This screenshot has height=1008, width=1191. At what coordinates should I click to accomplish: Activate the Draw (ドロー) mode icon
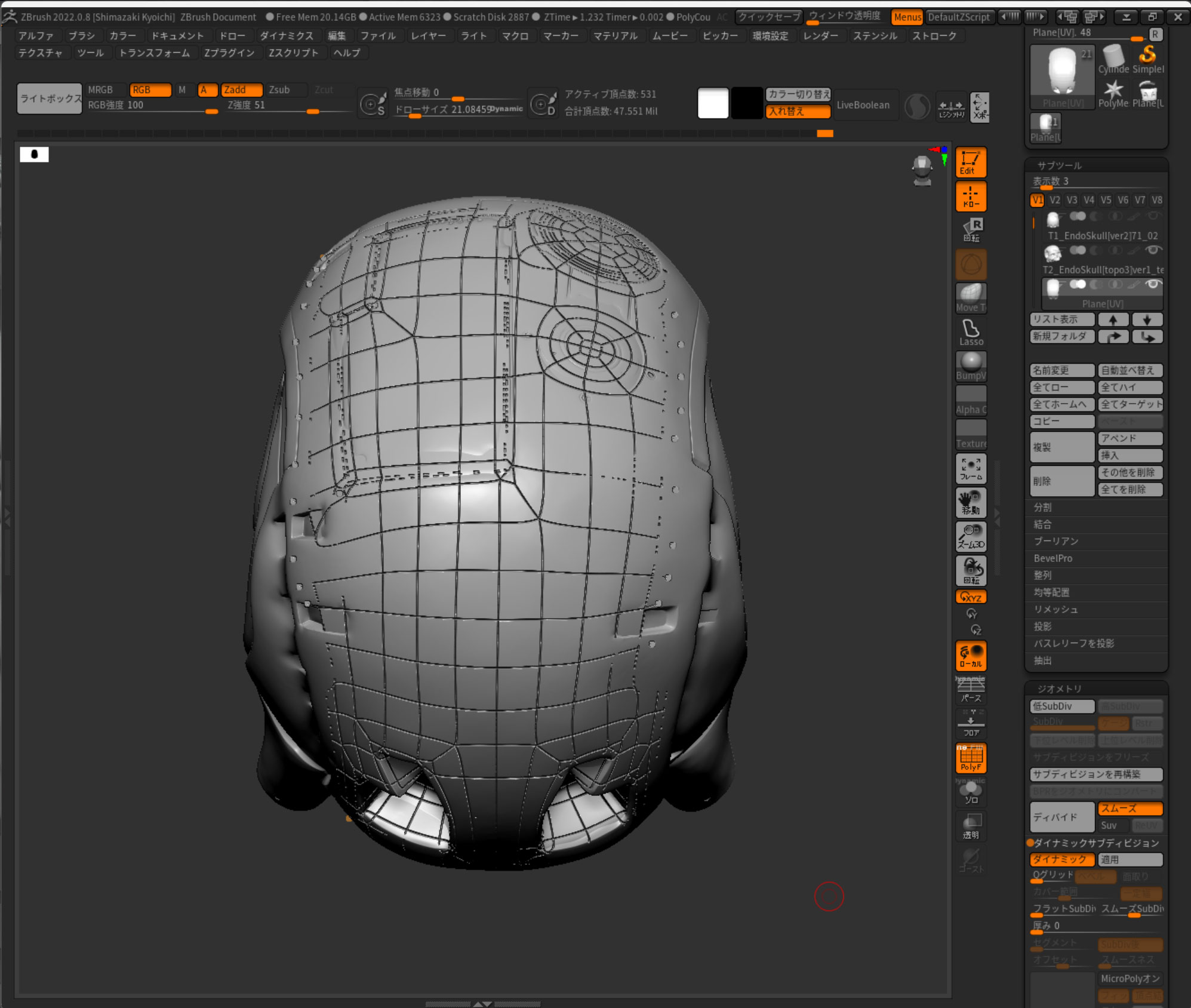pos(971,196)
